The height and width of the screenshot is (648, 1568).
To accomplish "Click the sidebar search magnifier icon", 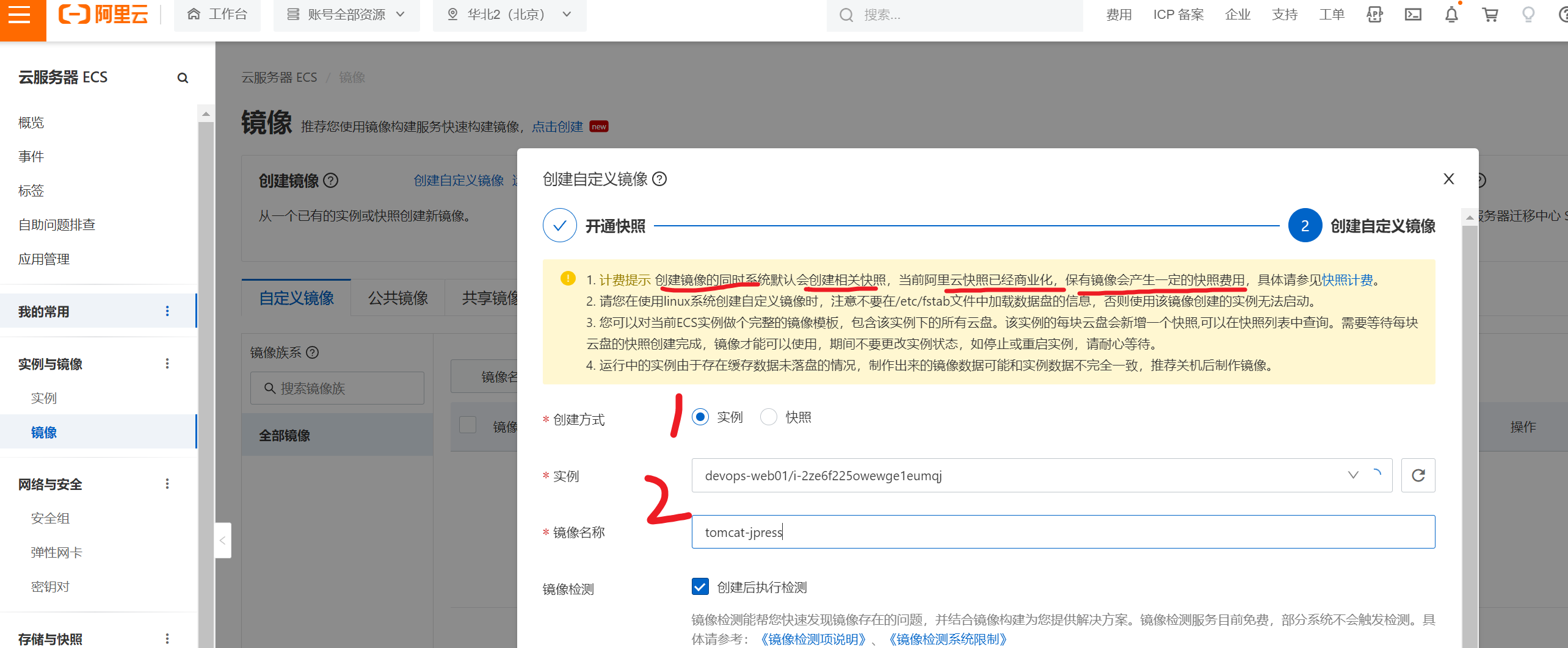I will click(183, 78).
